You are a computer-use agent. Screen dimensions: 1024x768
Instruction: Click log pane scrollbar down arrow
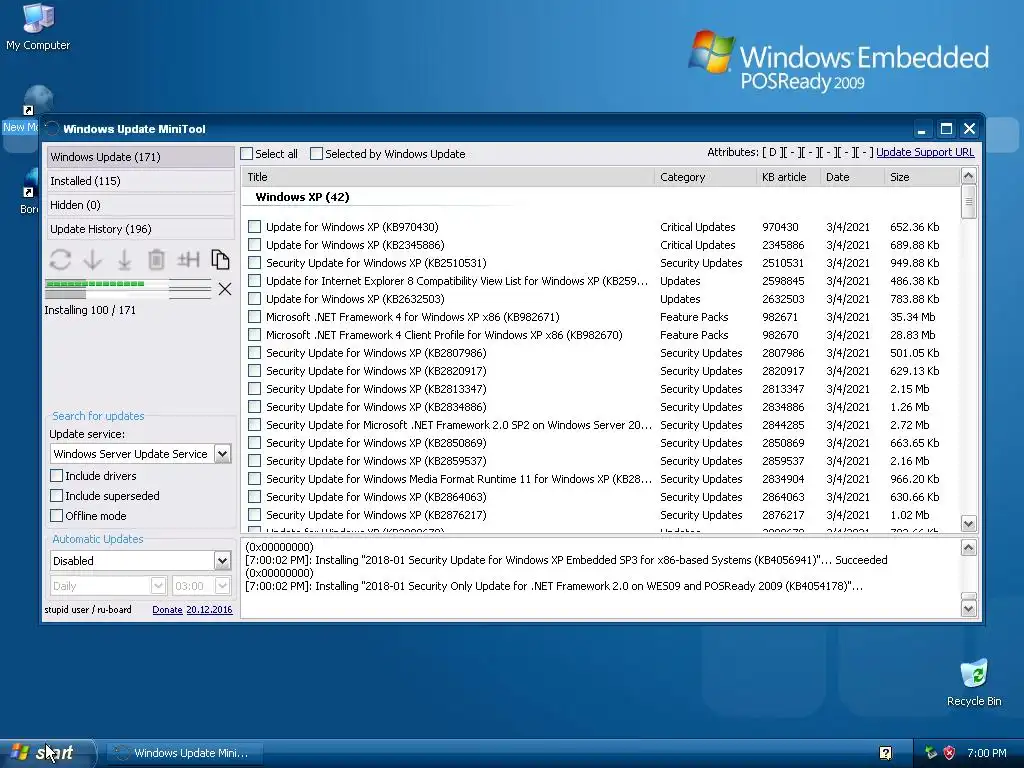tap(968, 608)
